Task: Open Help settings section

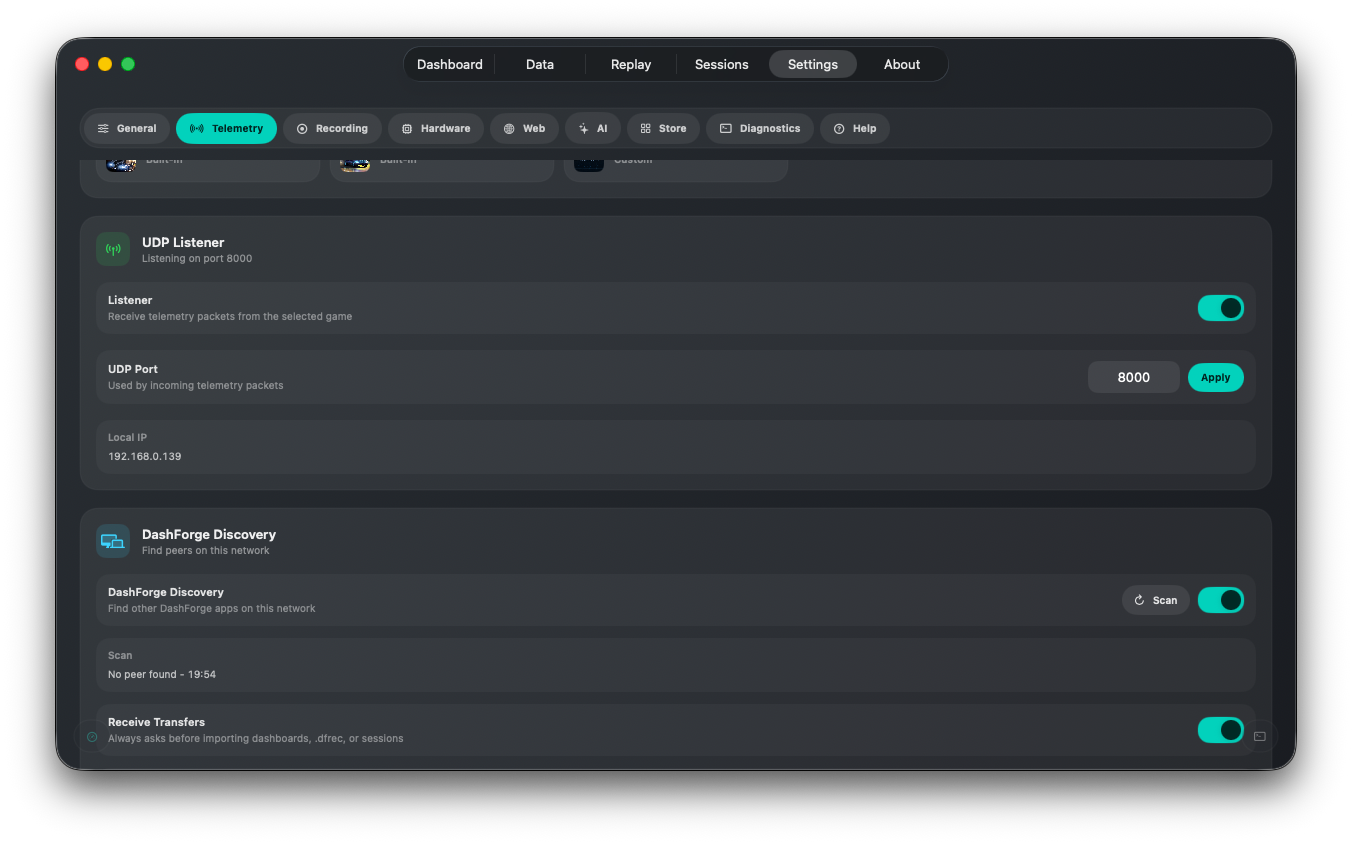Action: coord(855,128)
